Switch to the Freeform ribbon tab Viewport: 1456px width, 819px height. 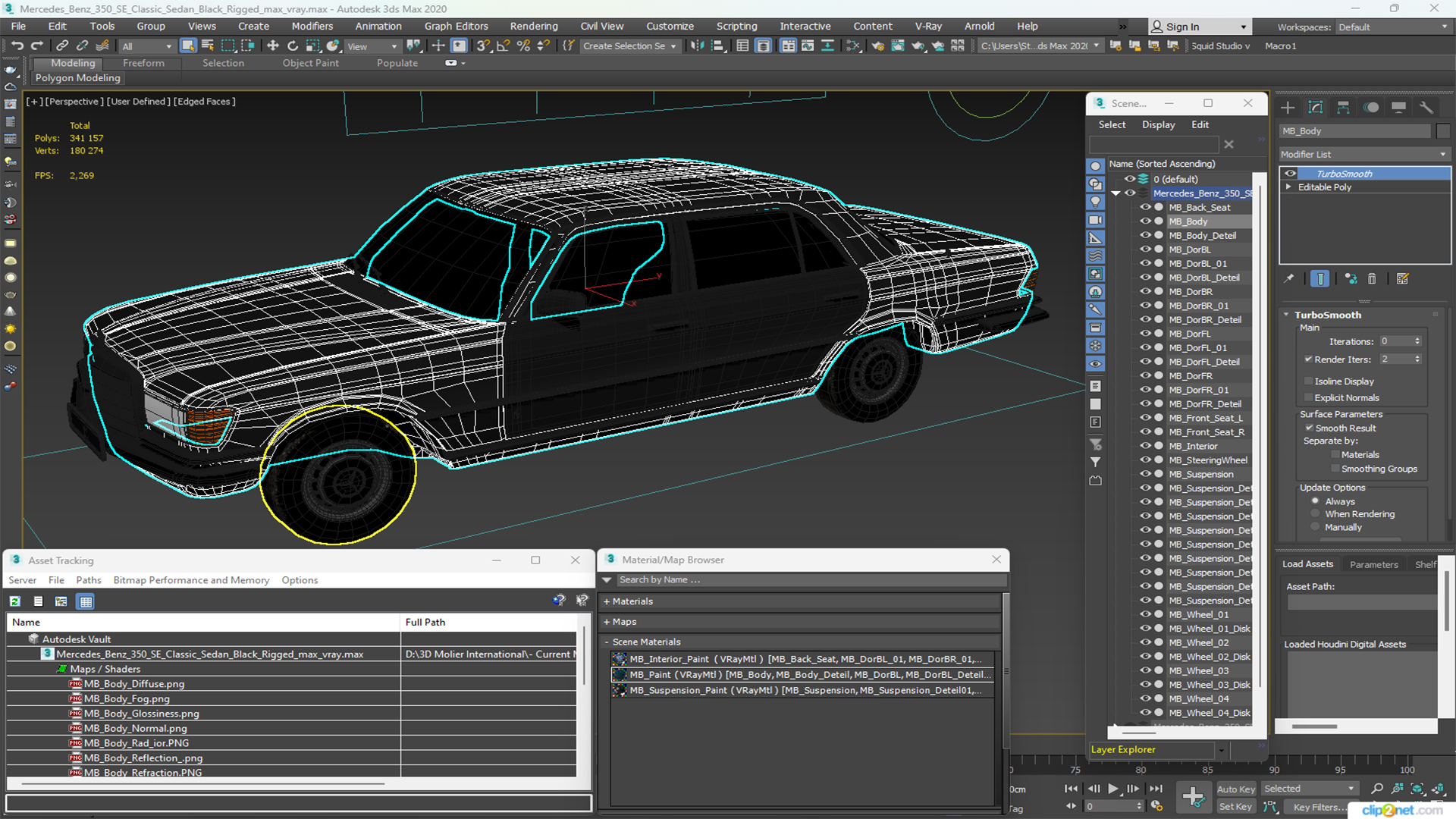[143, 63]
